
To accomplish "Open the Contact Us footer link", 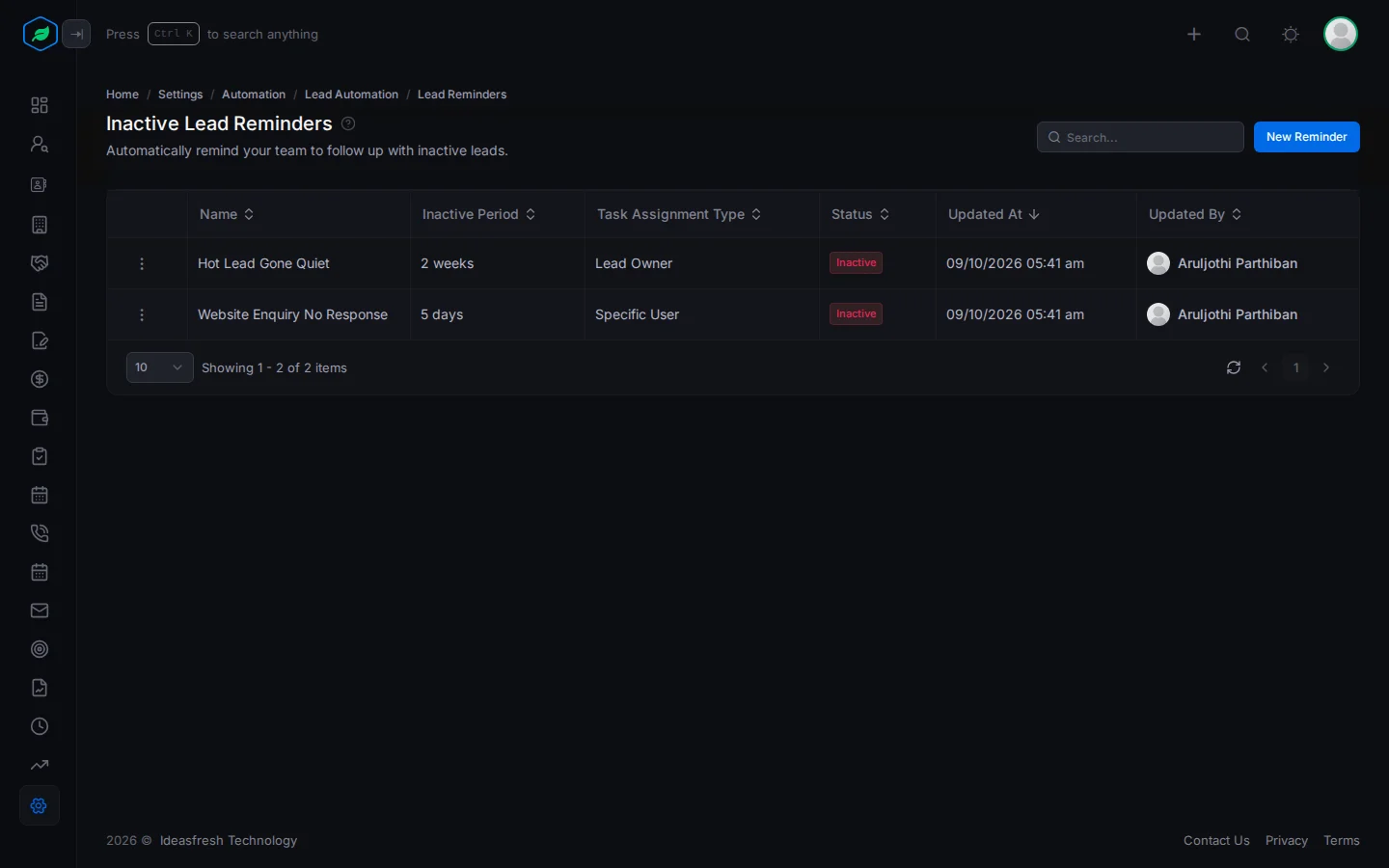I will tap(1216, 841).
